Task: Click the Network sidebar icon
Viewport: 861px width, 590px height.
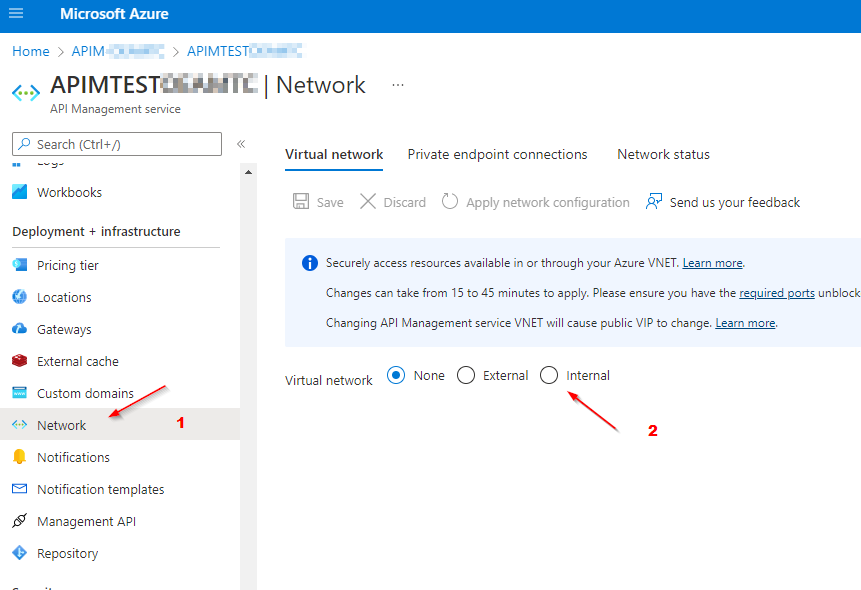Action: [x=19, y=425]
